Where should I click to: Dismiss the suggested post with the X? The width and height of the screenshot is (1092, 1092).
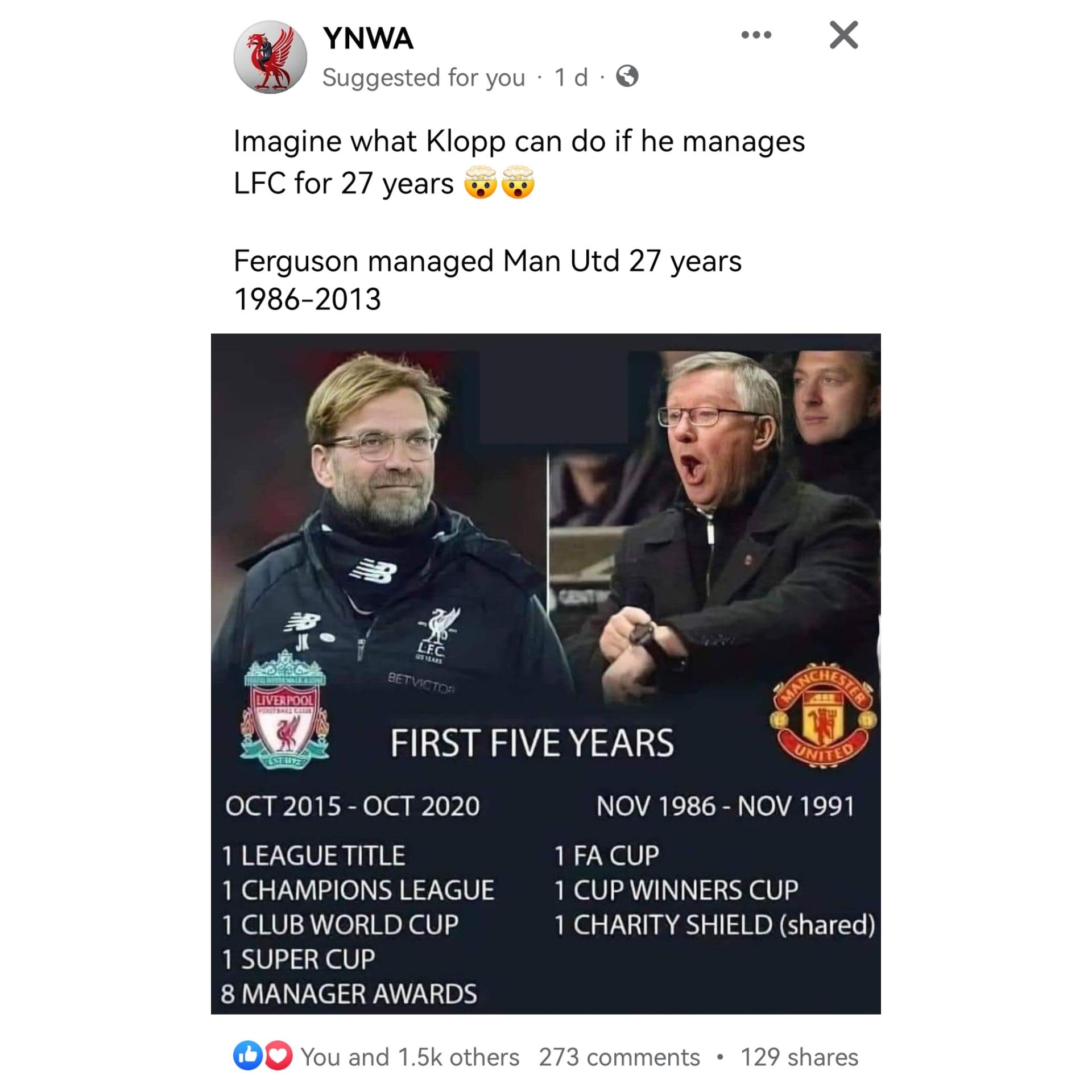(x=843, y=35)
